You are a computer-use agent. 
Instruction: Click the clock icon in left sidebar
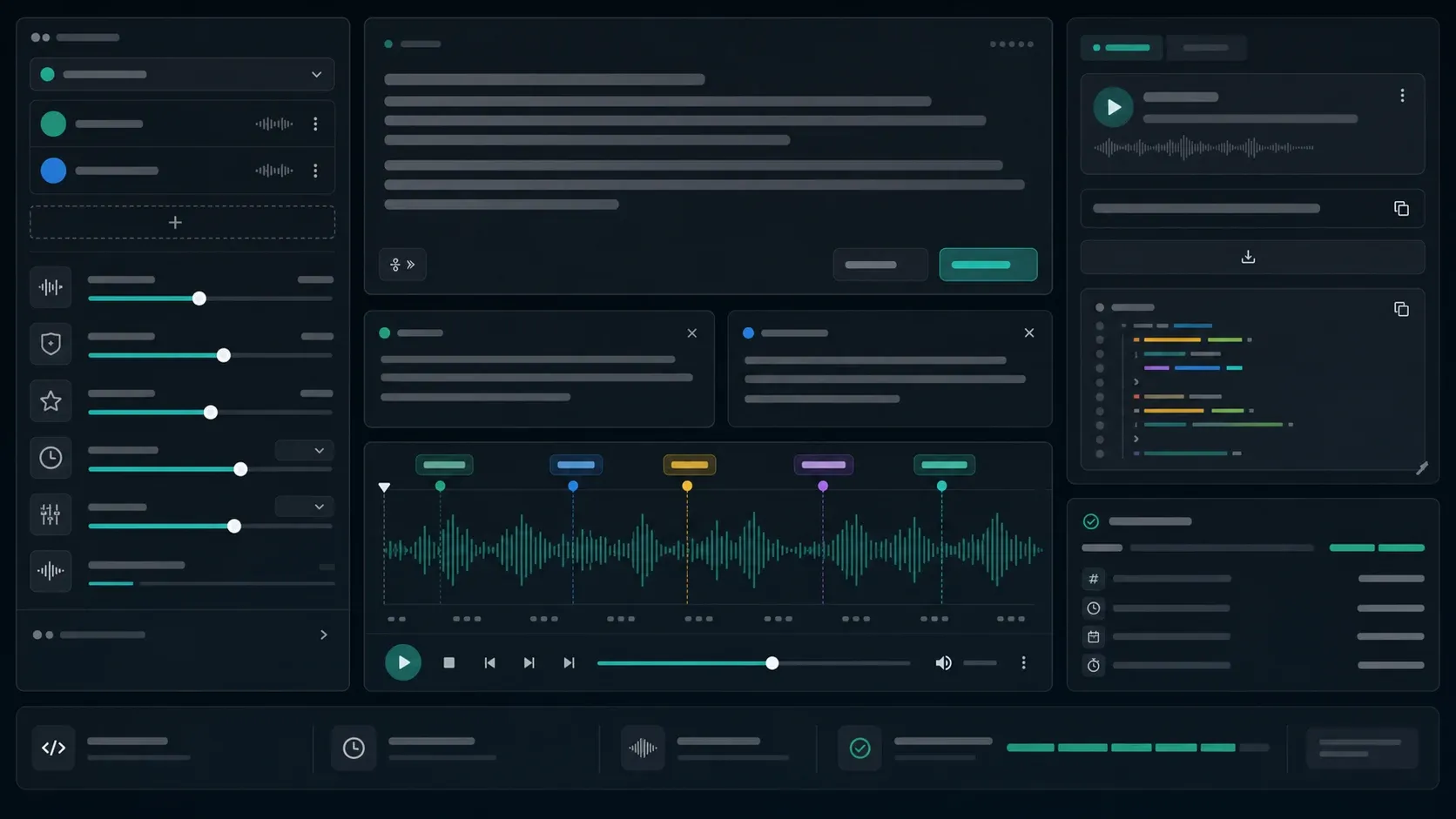51,458
